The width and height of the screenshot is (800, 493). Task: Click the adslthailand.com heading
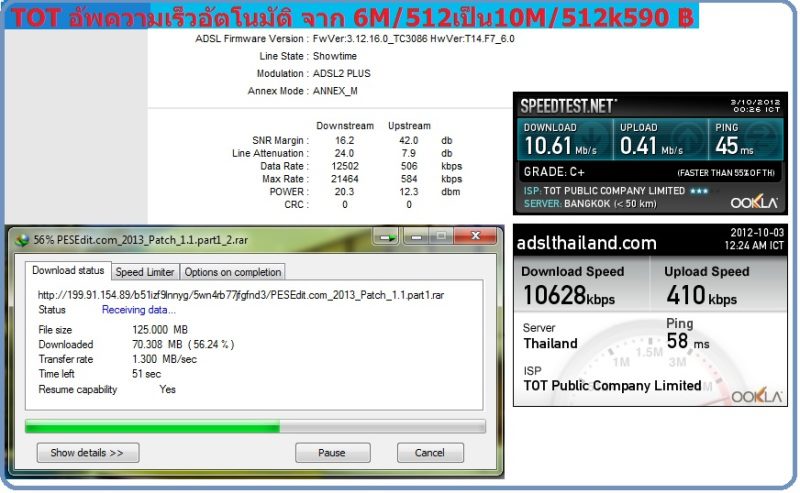[586, 243]
